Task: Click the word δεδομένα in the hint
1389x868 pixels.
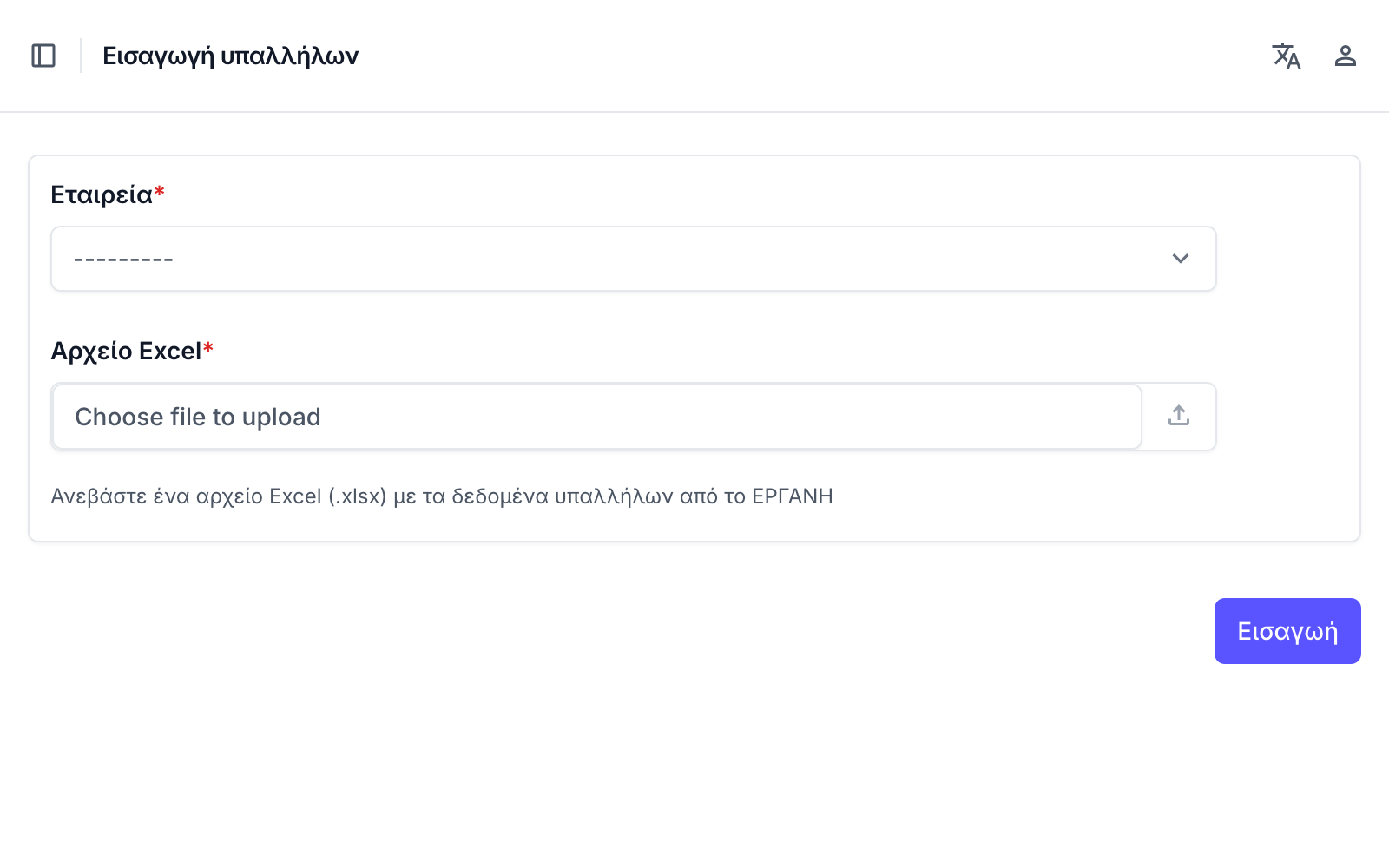Action: [x=499, y=496]
